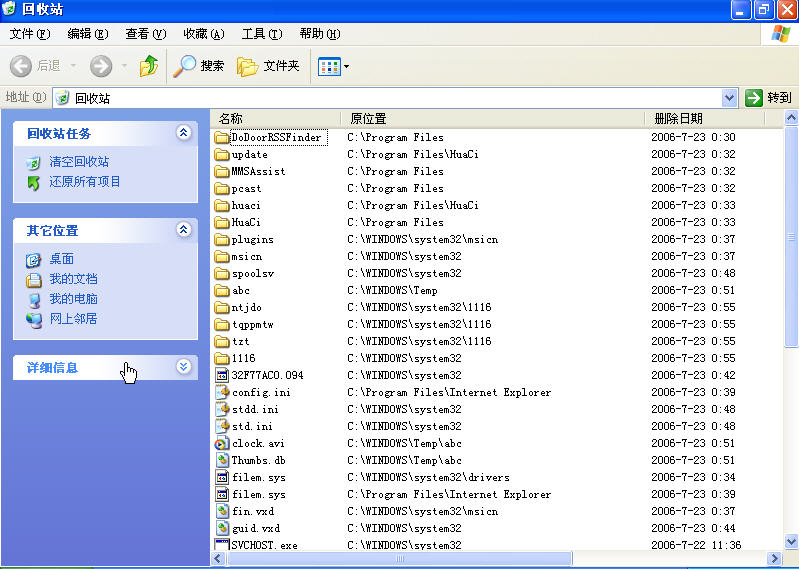Click 清空回收站 empty recycle bin link

79,162
